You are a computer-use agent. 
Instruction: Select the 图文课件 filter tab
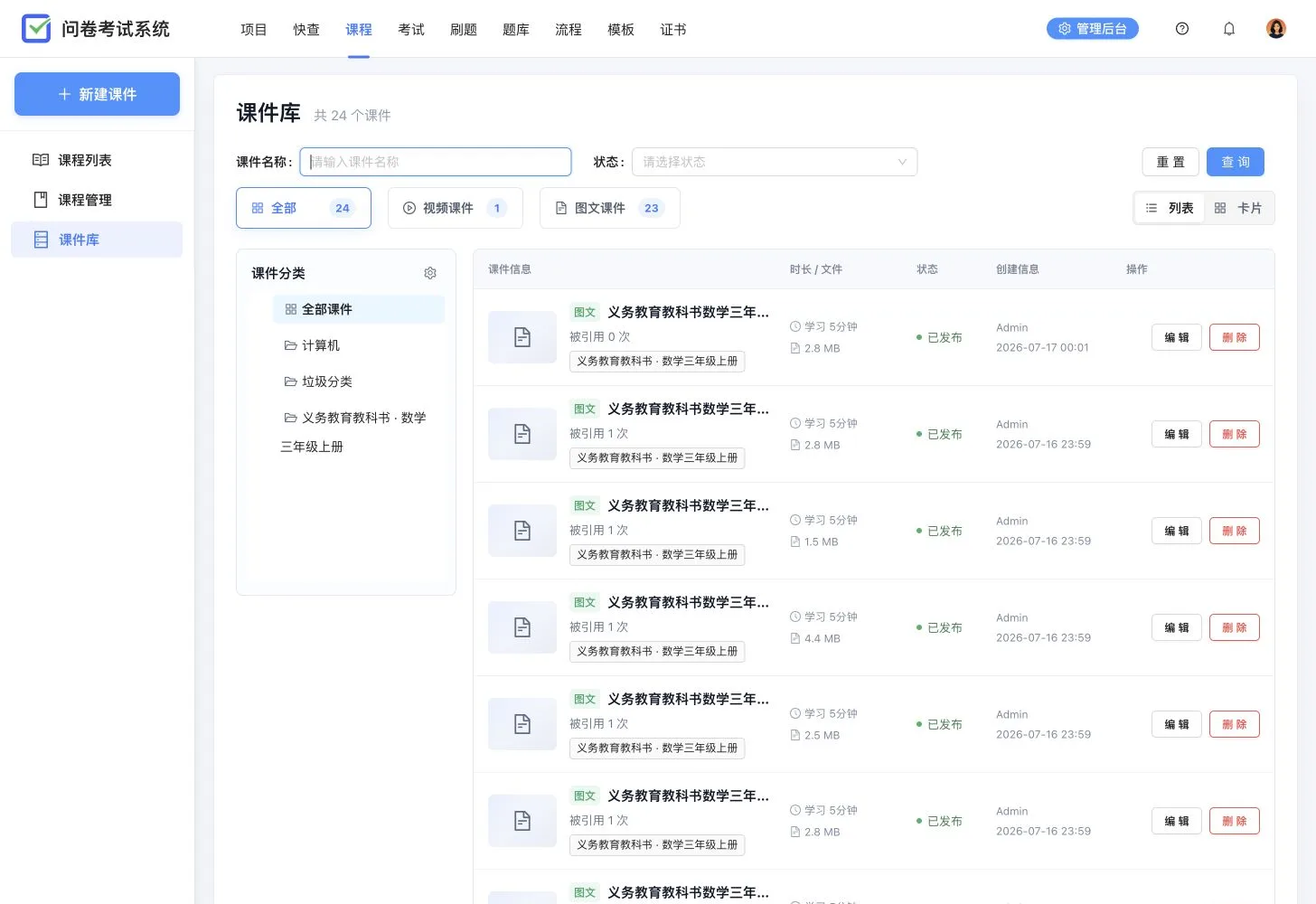coord(610,208)
